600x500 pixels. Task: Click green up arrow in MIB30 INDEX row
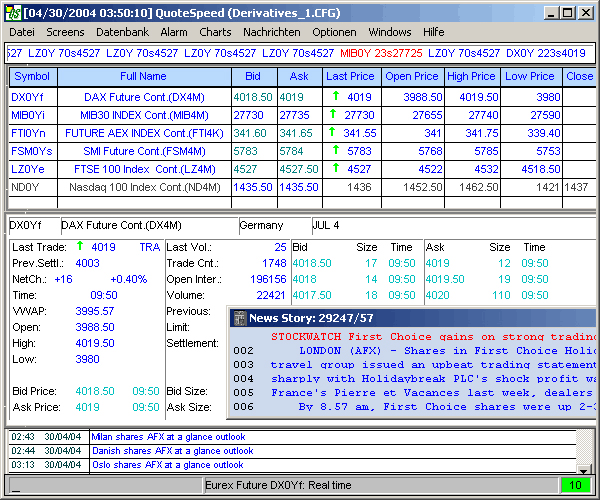[x=335, y=115]
